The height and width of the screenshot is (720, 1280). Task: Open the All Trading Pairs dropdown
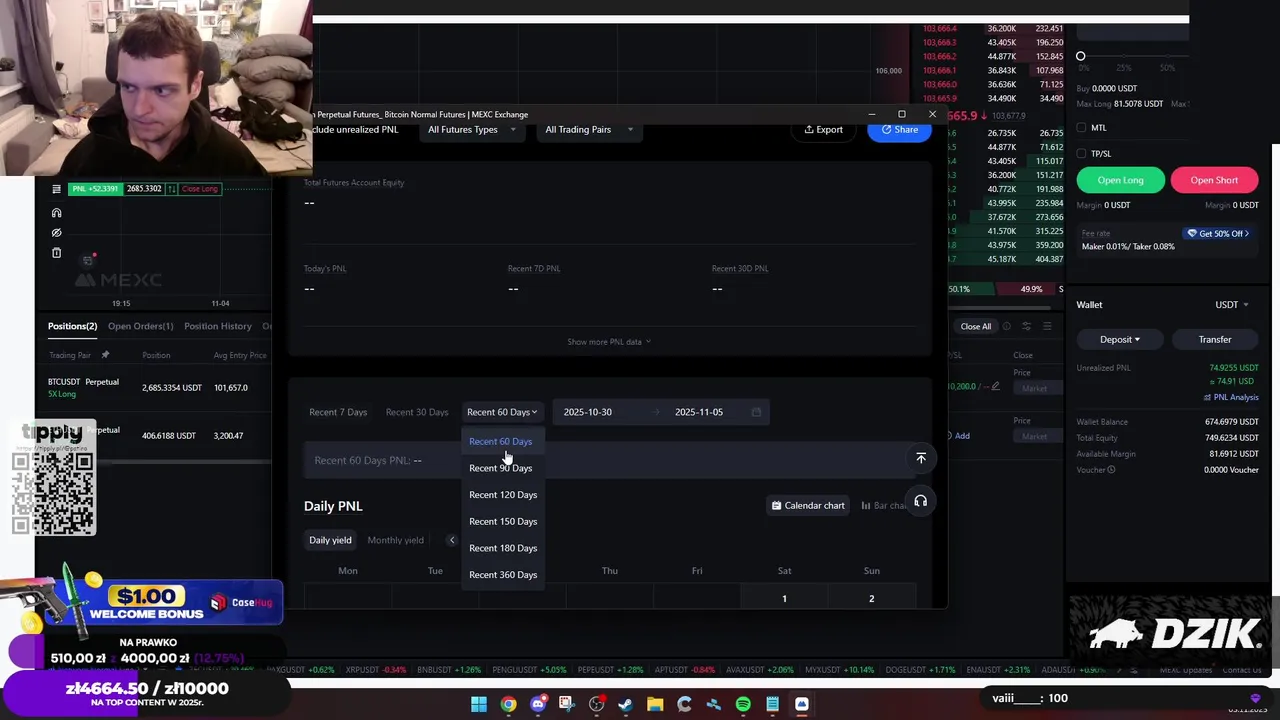(x=589, y=129)
